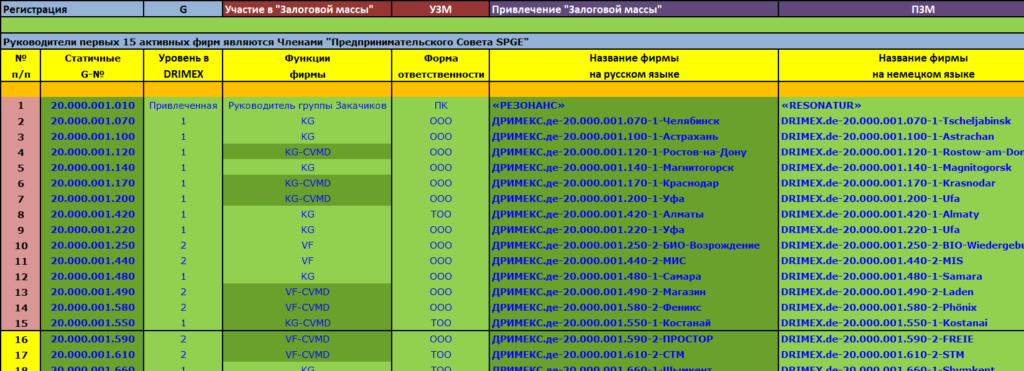Select Привлечение "Залоговой массы" header
Image resolution: width=1024 pixels, height=371 pixels.
pos(633,9)
